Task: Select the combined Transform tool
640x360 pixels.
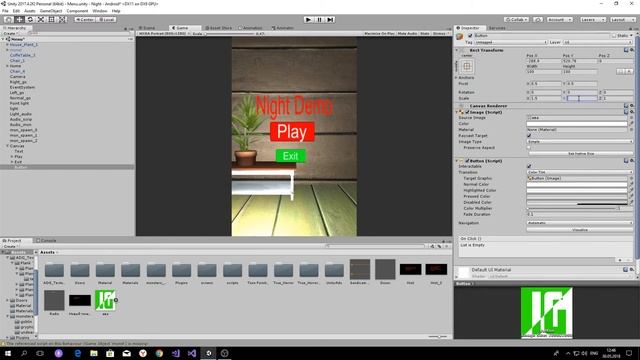Action: (62, 20)
